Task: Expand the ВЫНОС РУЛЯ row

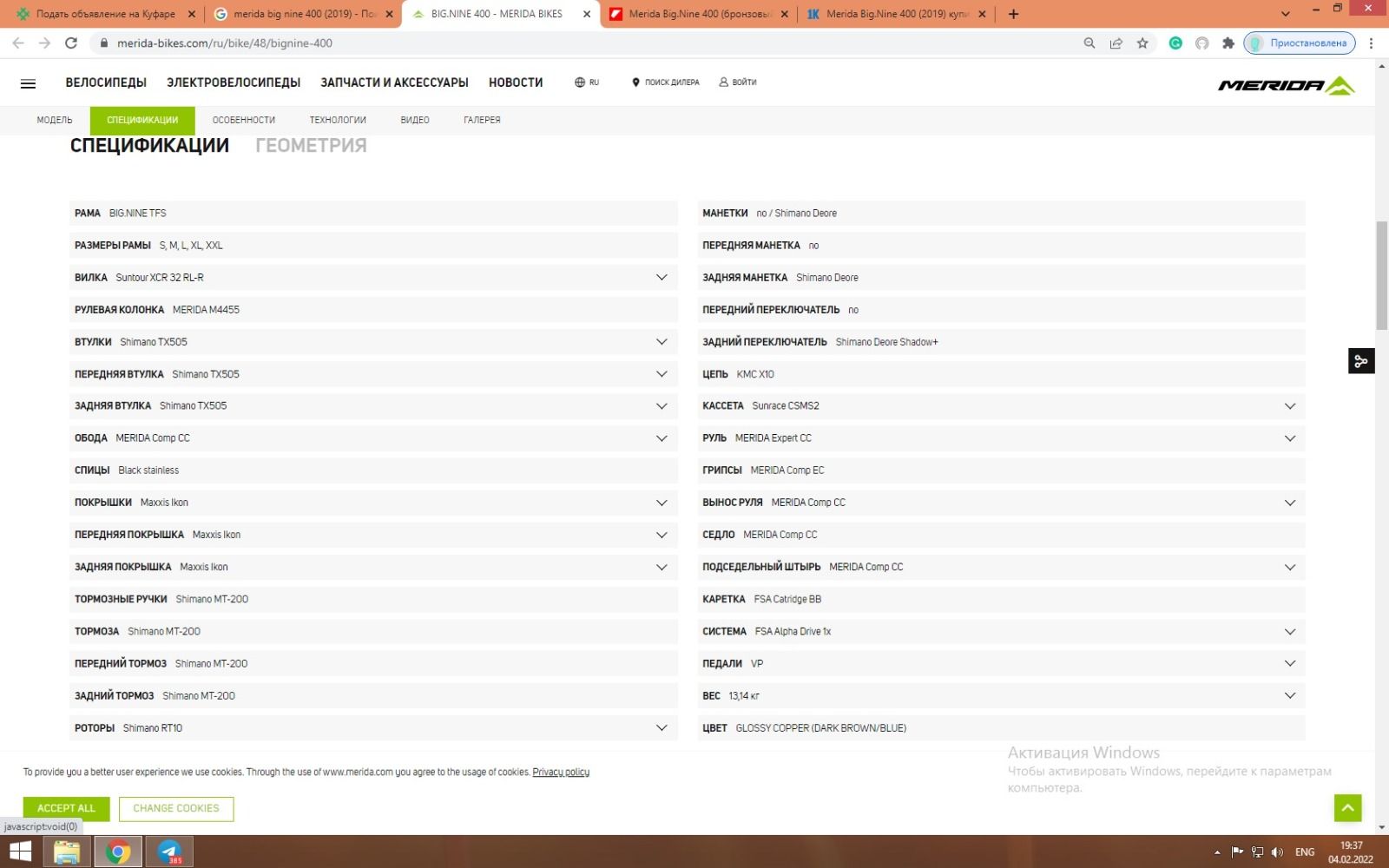Action: point(1001,503)
